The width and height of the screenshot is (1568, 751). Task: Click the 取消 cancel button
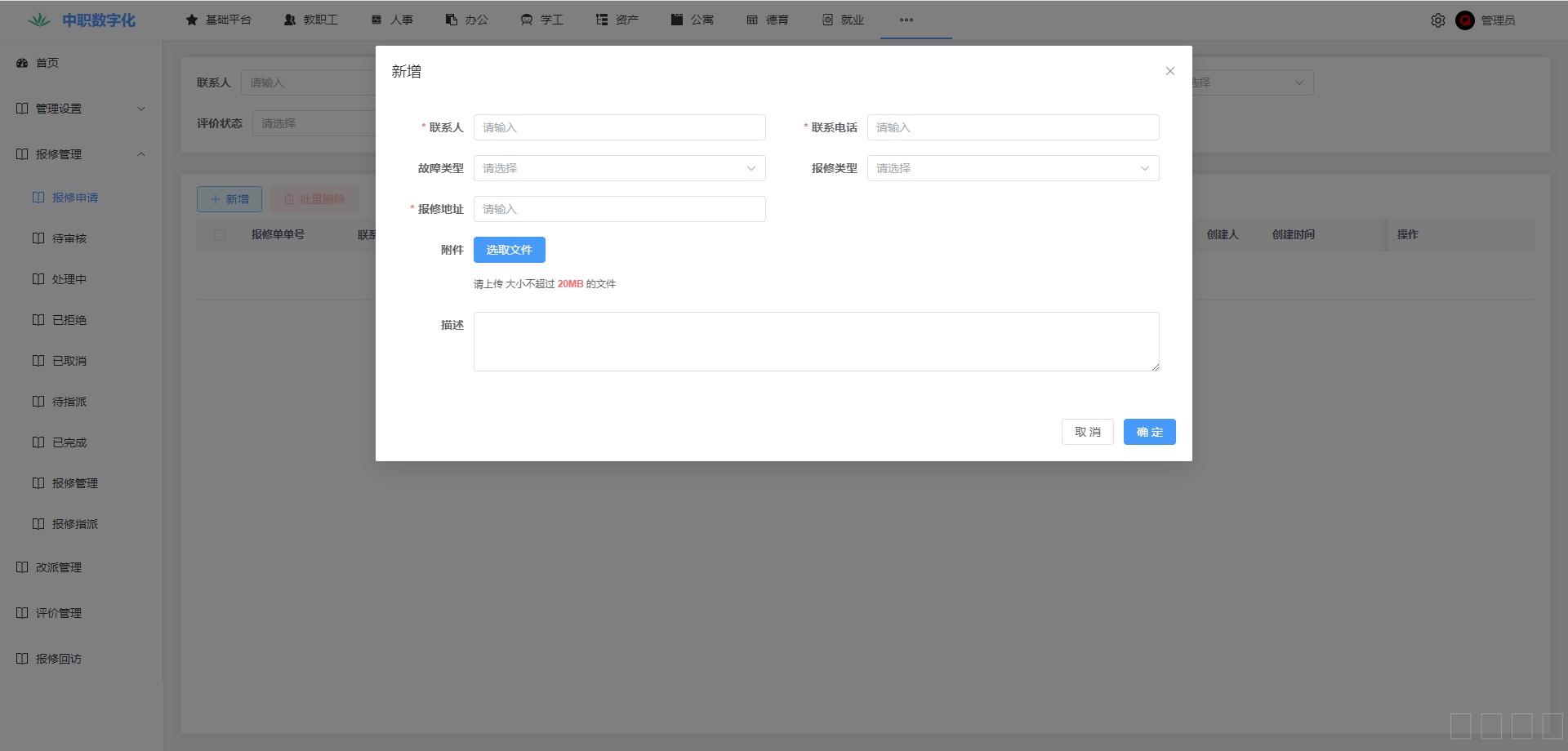[x=1087, y=432]
